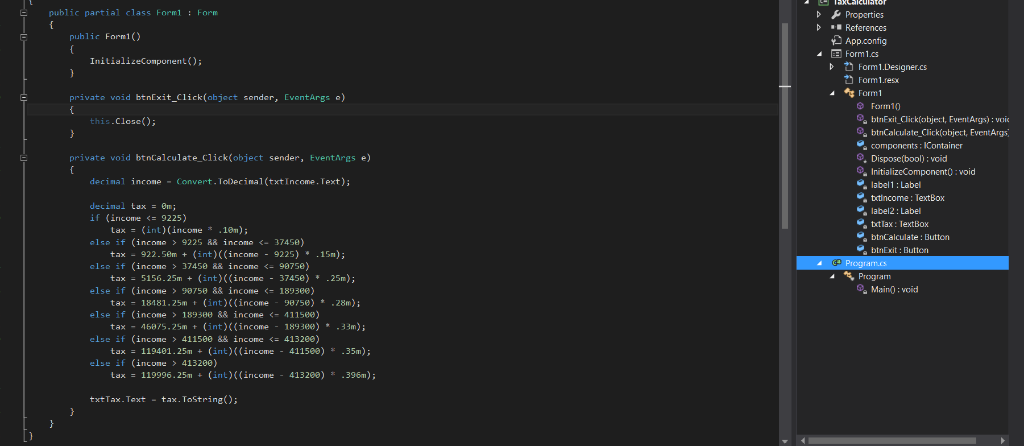The image size is (1024, 446).
Task: Select Form1.resx in Solution Explorer
Action: pos(878,80)
